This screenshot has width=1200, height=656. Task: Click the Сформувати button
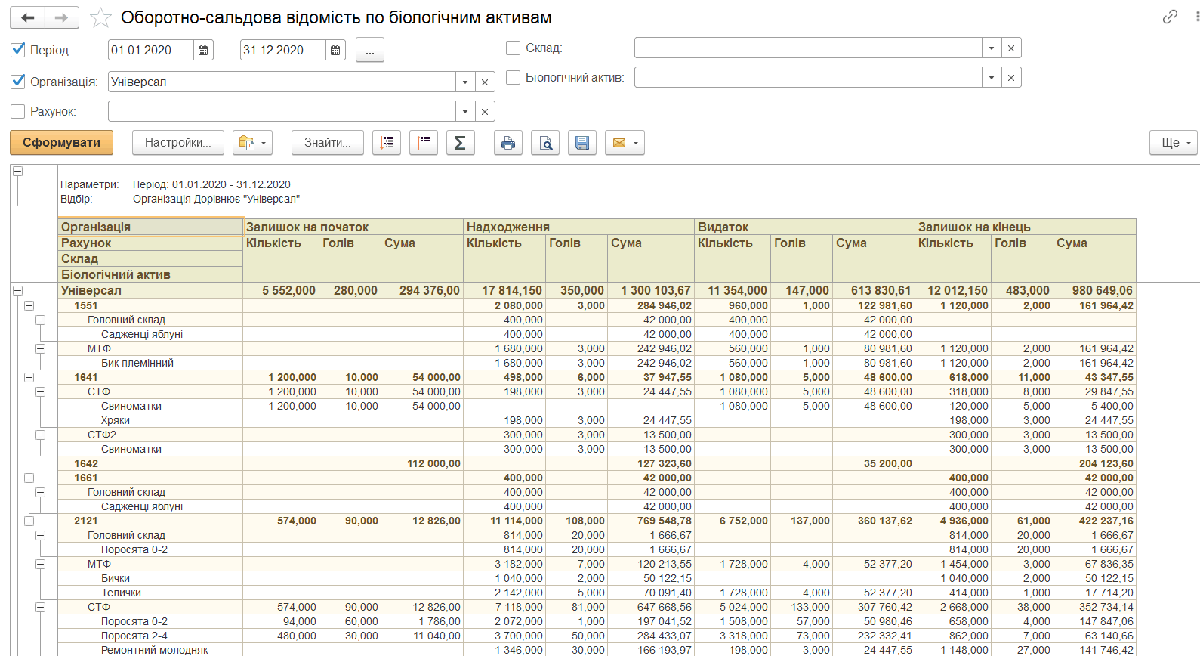pos(62,143)
